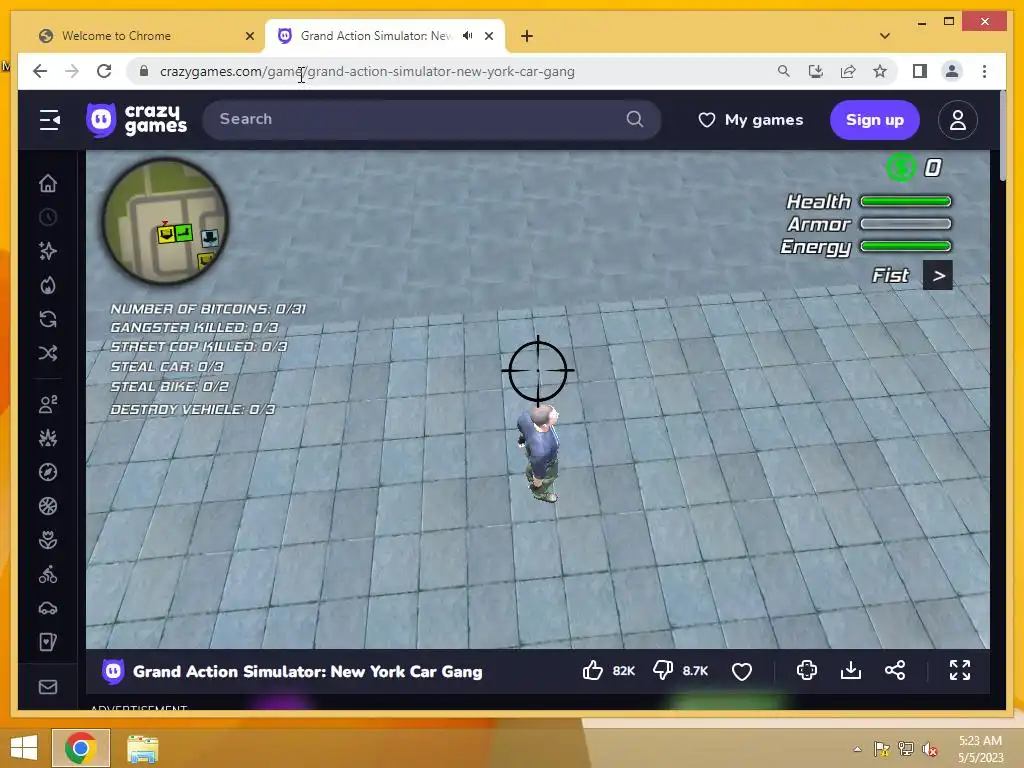Click the CrazyGames logo

click(136, 120)
